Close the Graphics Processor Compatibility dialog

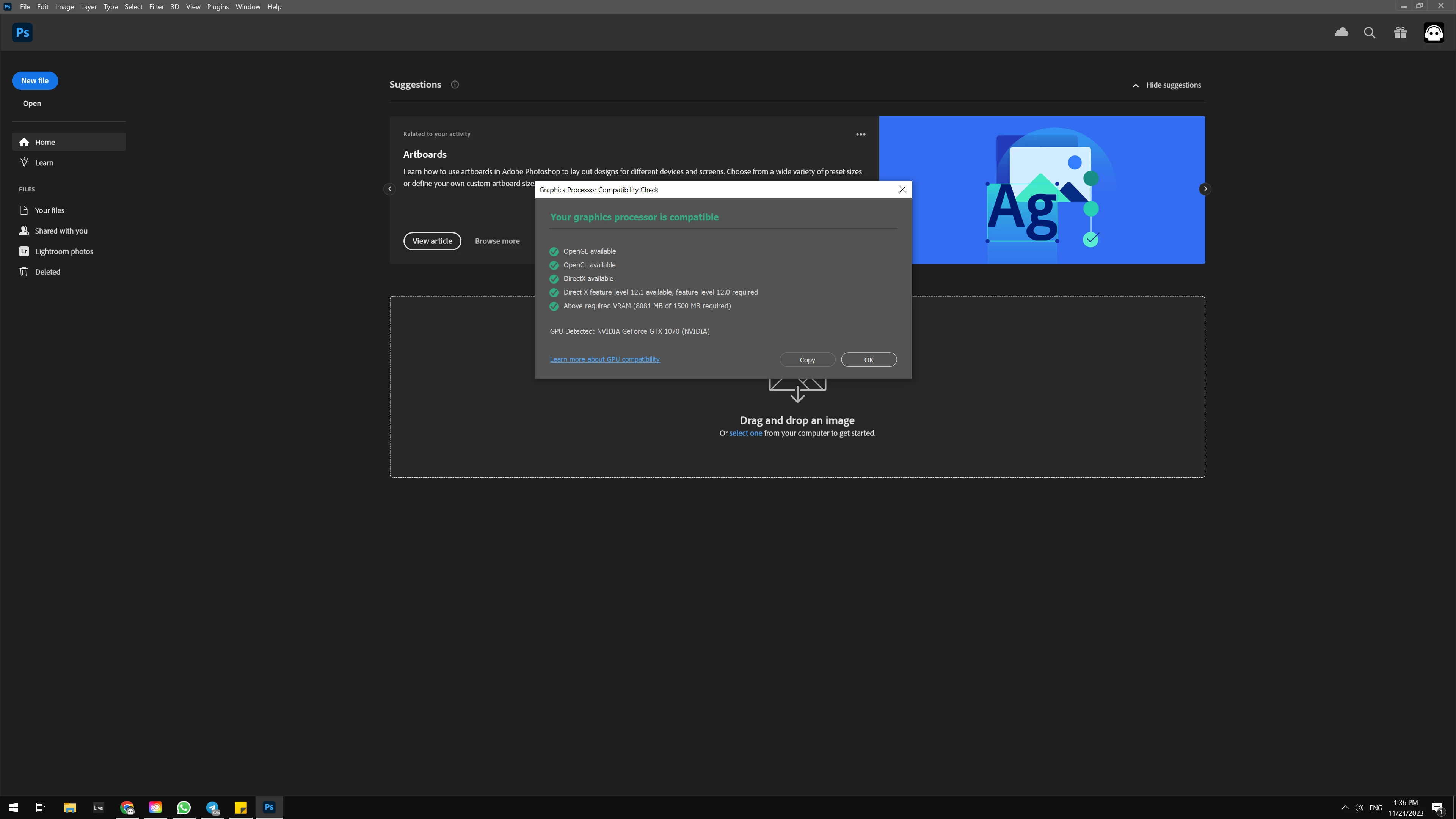pos(902,190)
